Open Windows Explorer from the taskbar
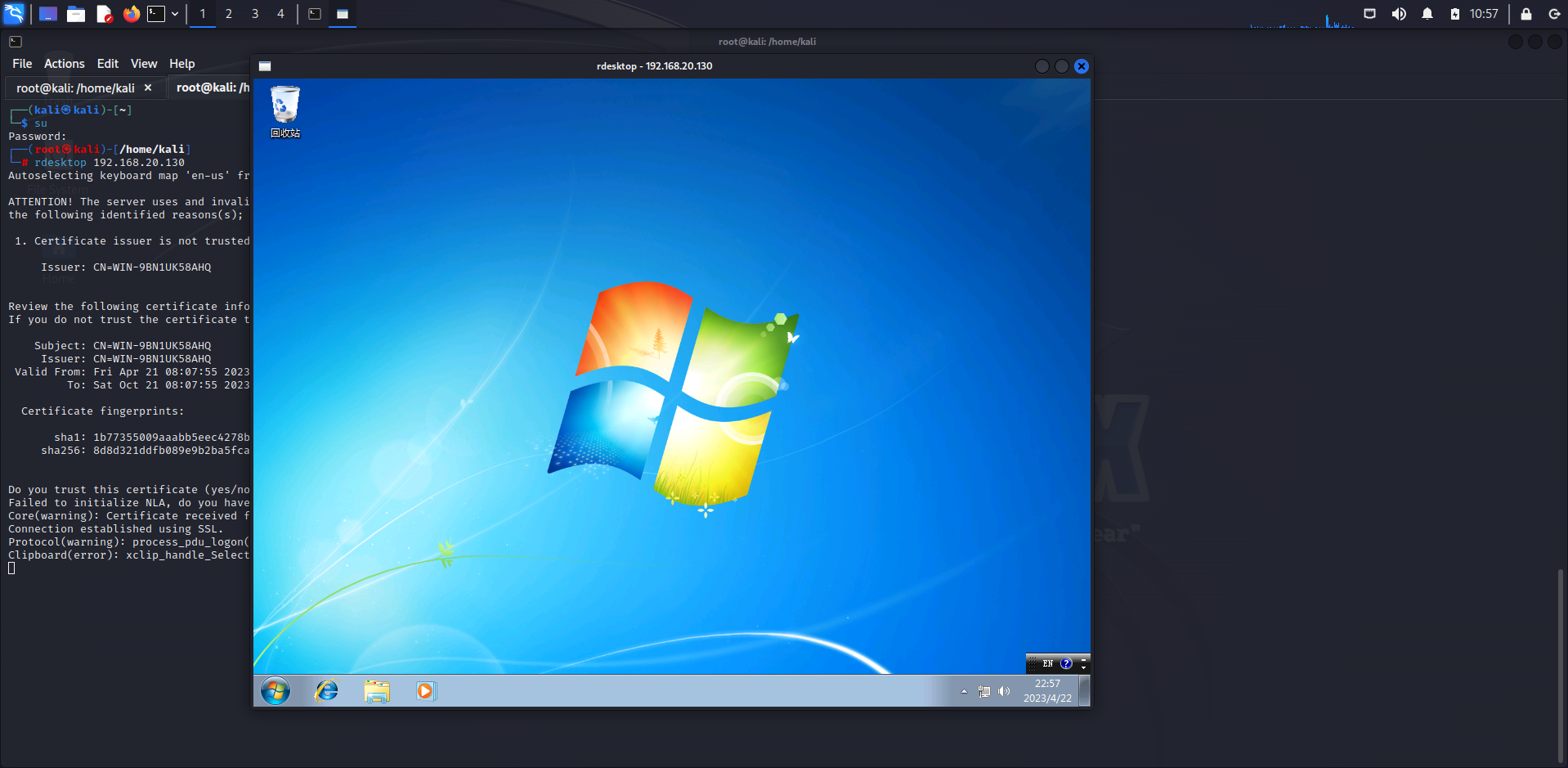Screen dimensions: 1568x768 click(377, 691)
